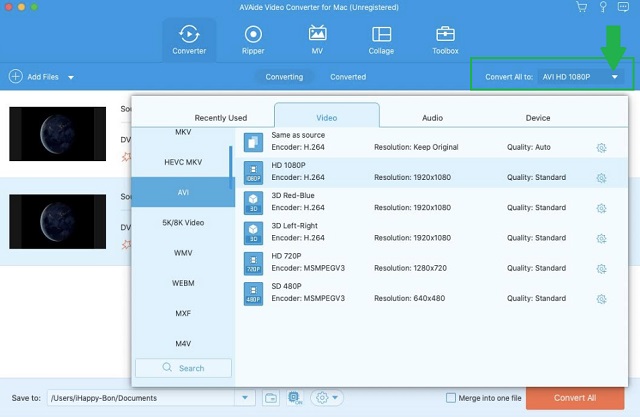Select the AVI format

coord(183,192)
